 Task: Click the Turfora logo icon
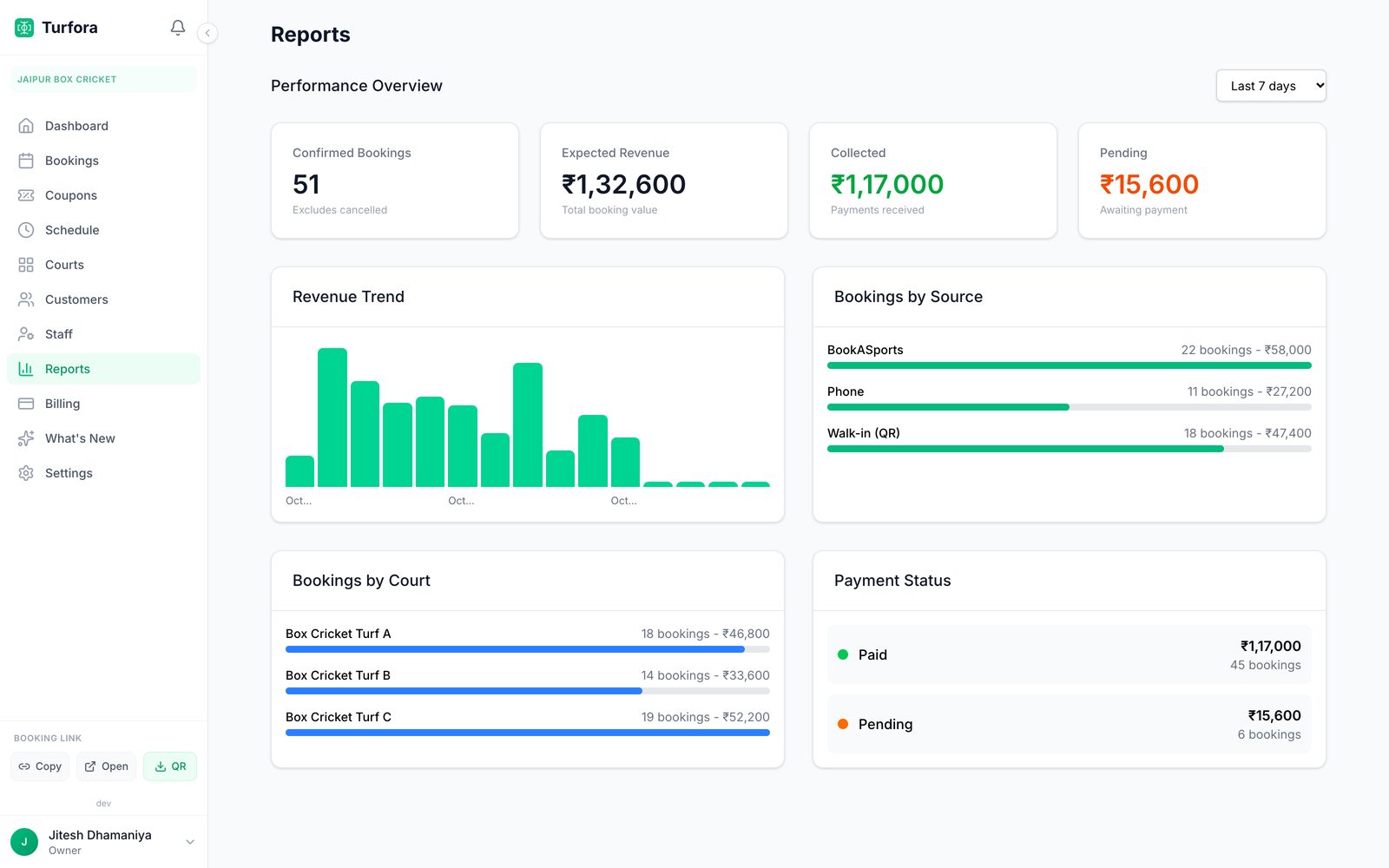(24, 28)
